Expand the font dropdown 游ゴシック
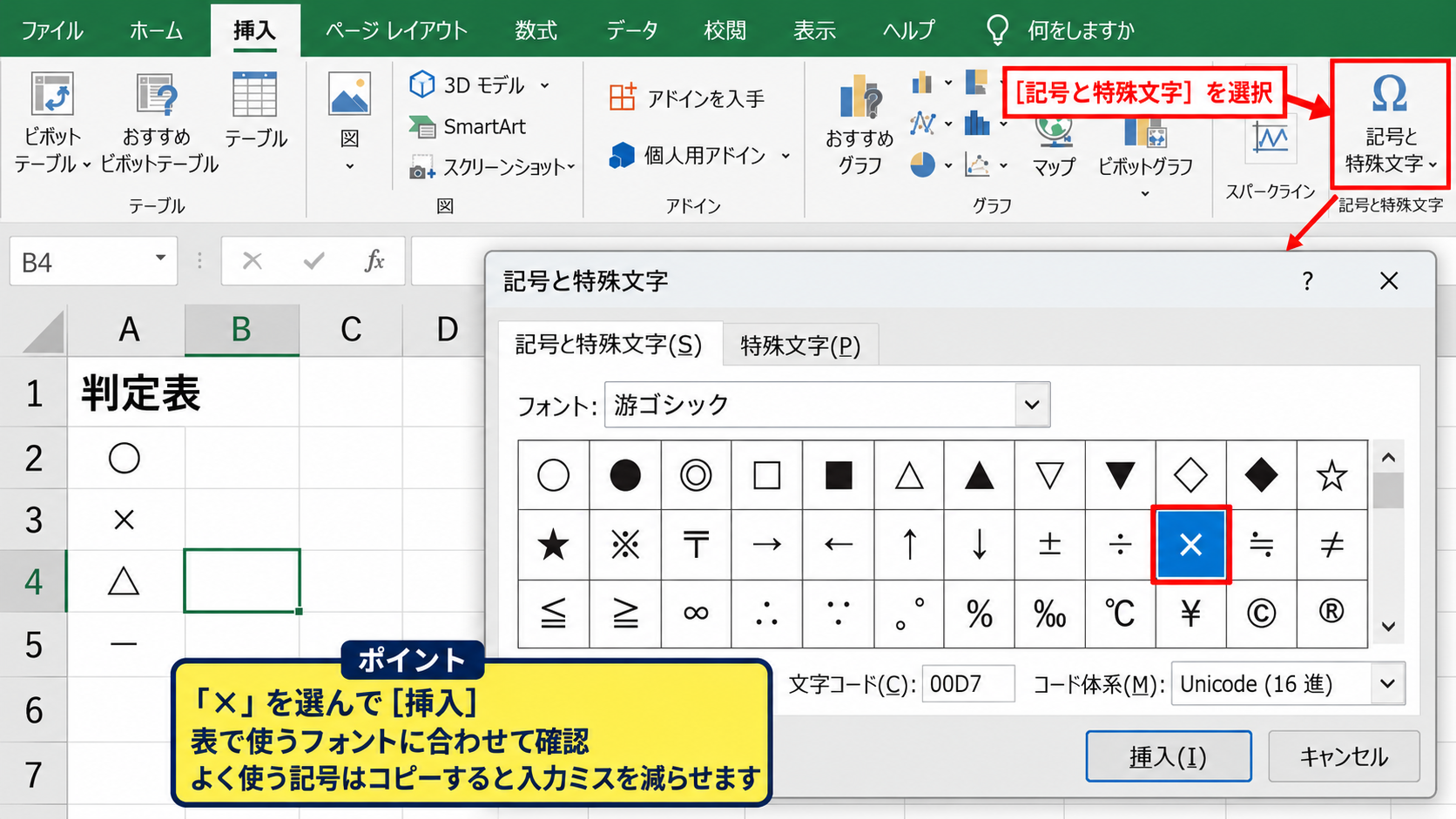This screenshot has width=1456, height=819. tap(1032, 405)
